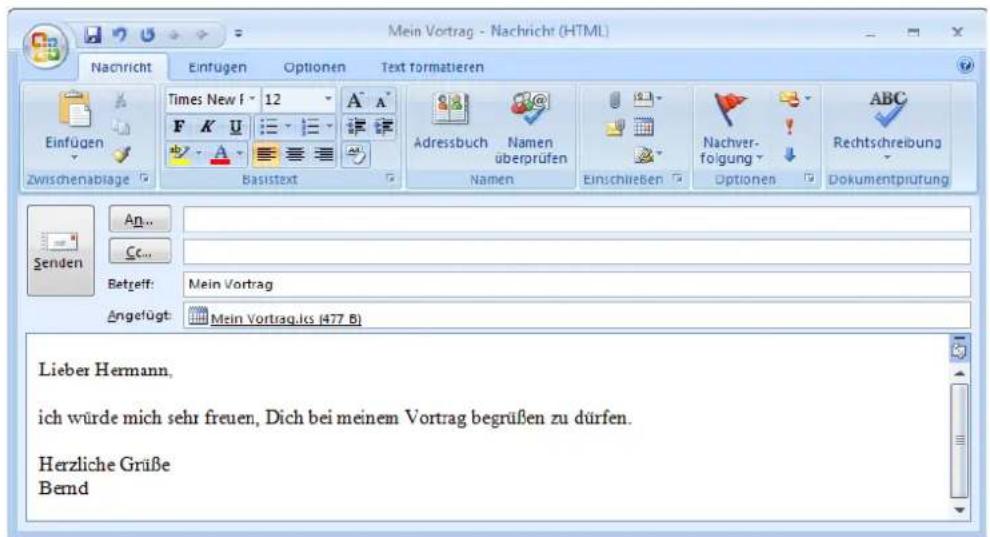Clear all formatting with the eraser icon
Screen dimensions: 990x537
click(355, 155)
